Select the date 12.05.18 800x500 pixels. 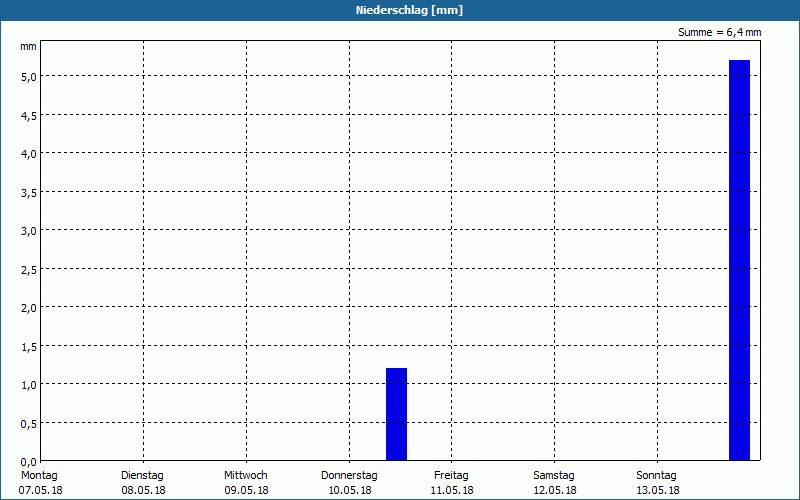555,491
